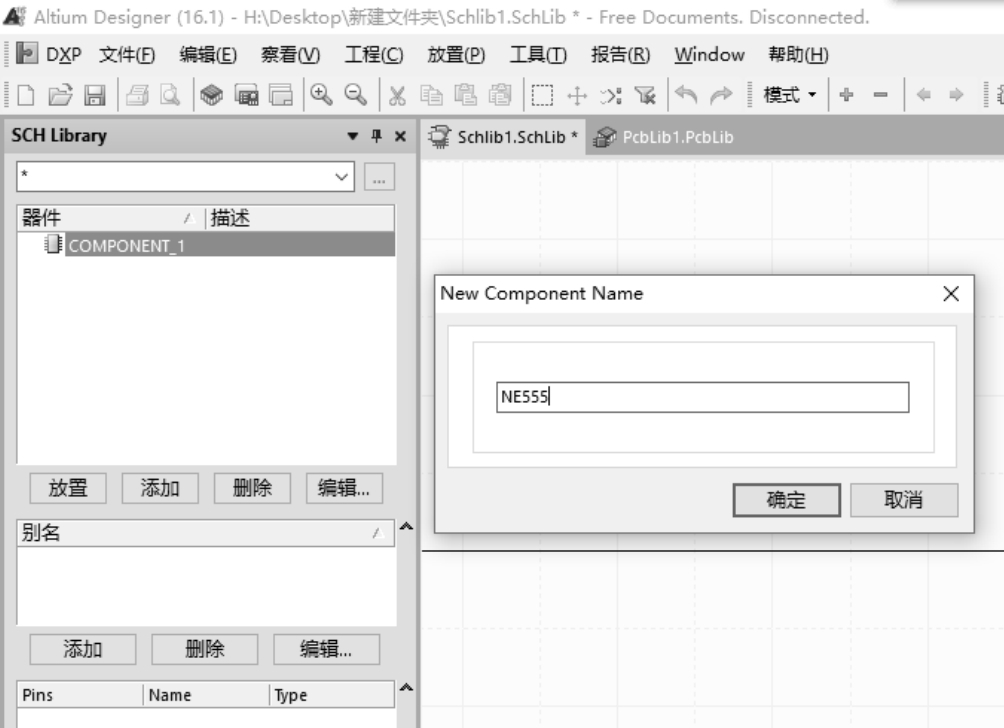This screenshot has width=1004, height=728.
Task: Pin the SCH Library panel
Action: (x=376, y=136)
